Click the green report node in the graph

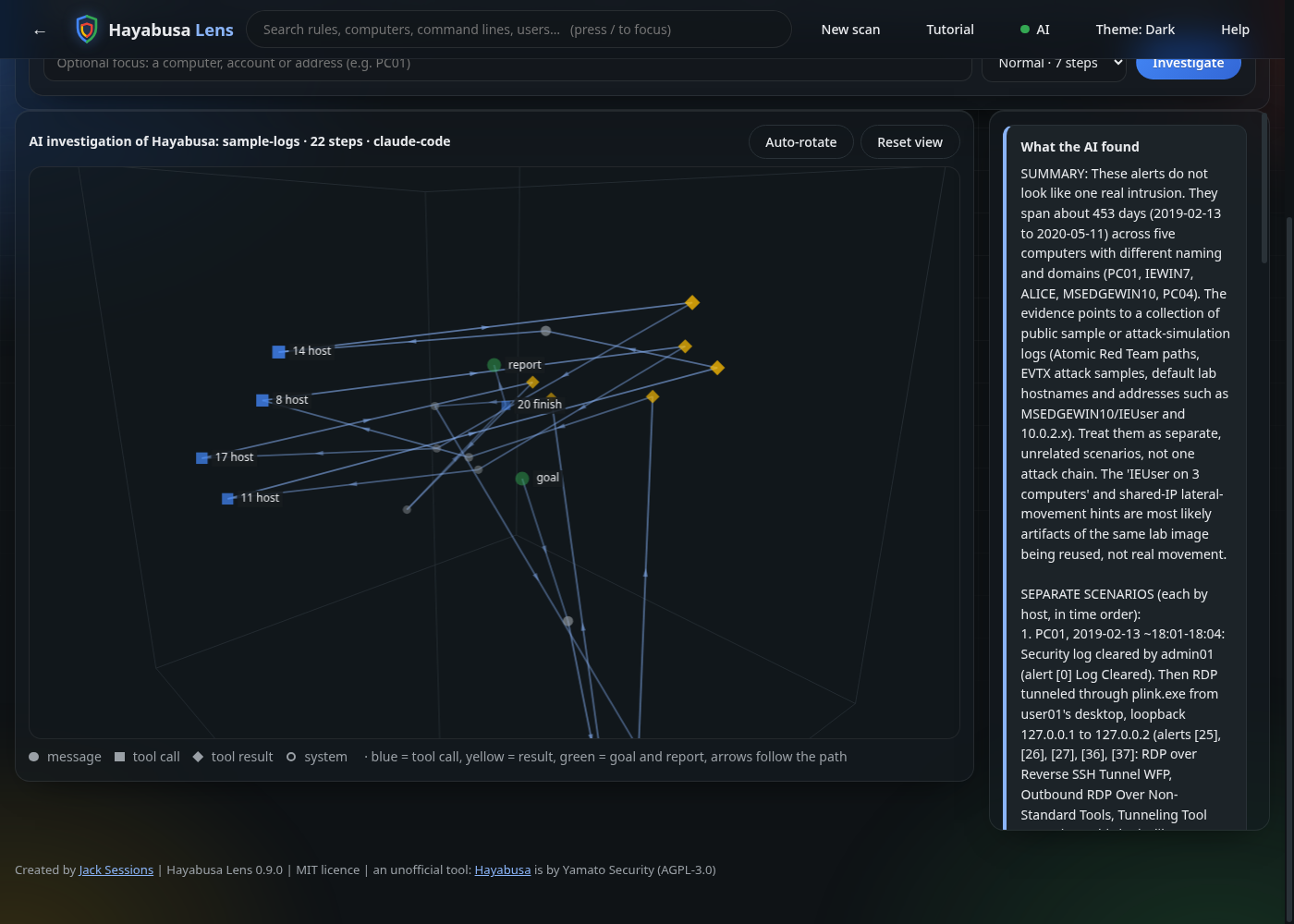click(x=494, y=365)
